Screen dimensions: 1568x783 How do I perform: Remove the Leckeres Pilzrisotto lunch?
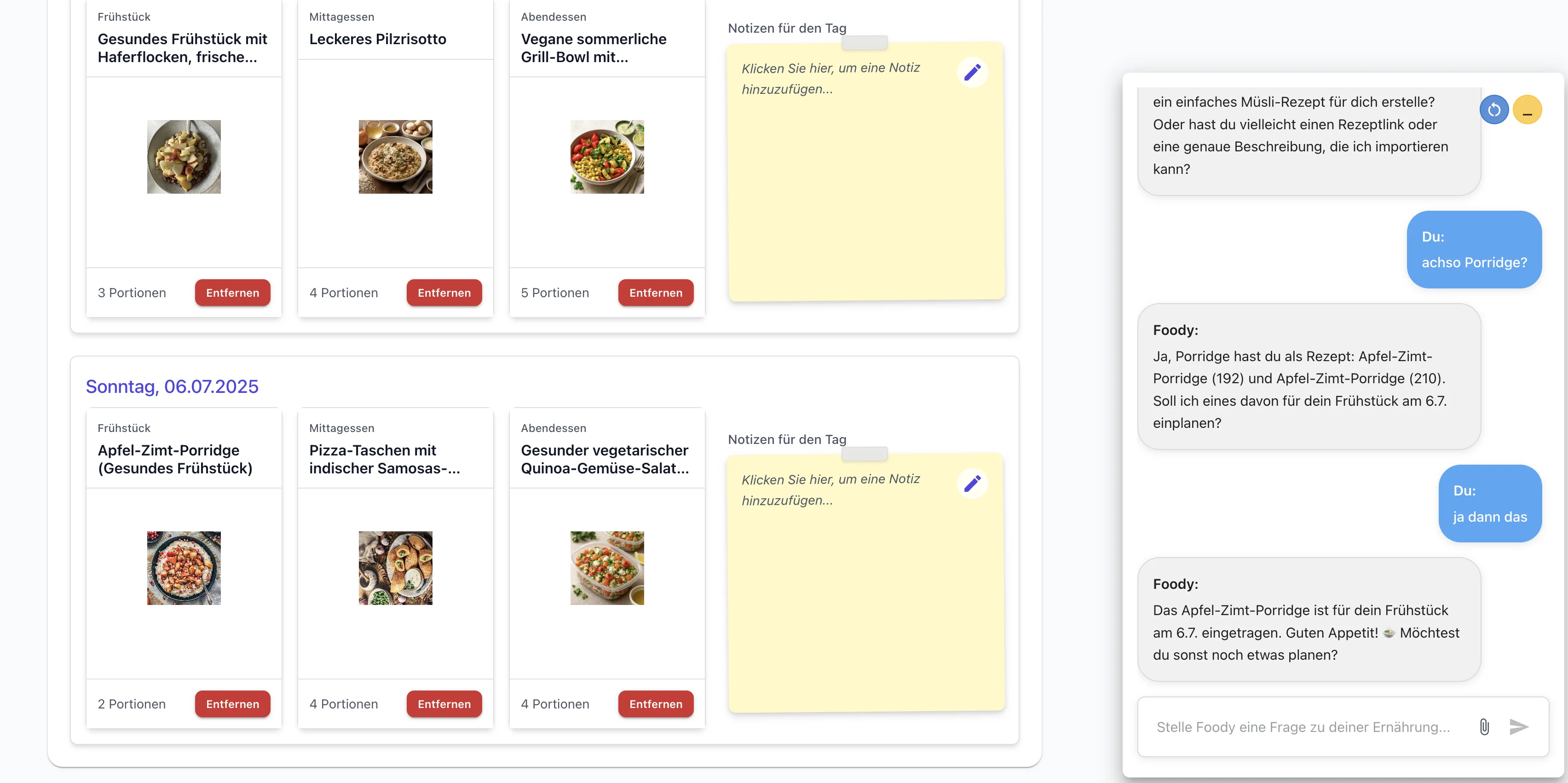coord(444,293)
